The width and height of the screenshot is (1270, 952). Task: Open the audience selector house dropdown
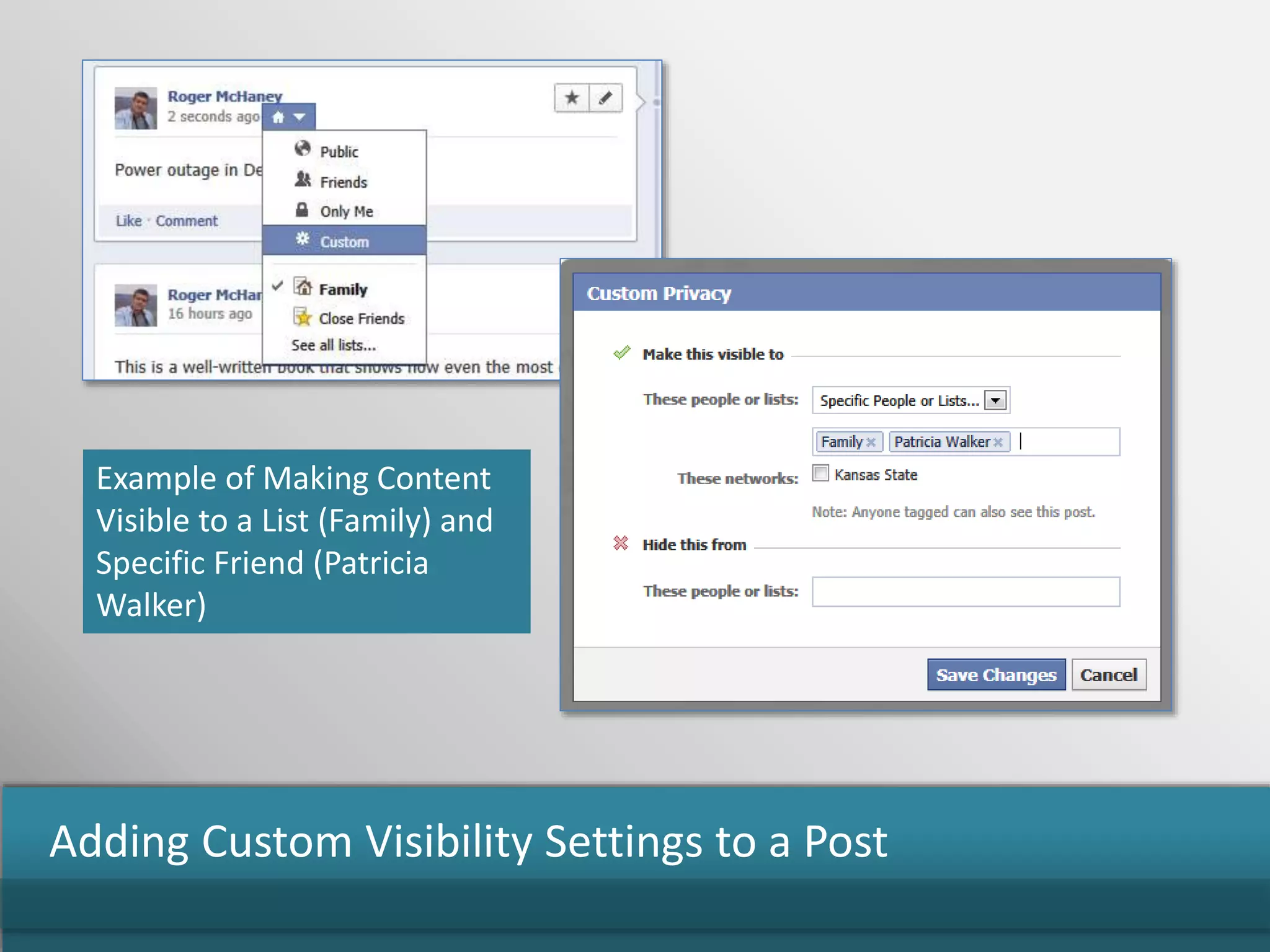coord(289,117)
